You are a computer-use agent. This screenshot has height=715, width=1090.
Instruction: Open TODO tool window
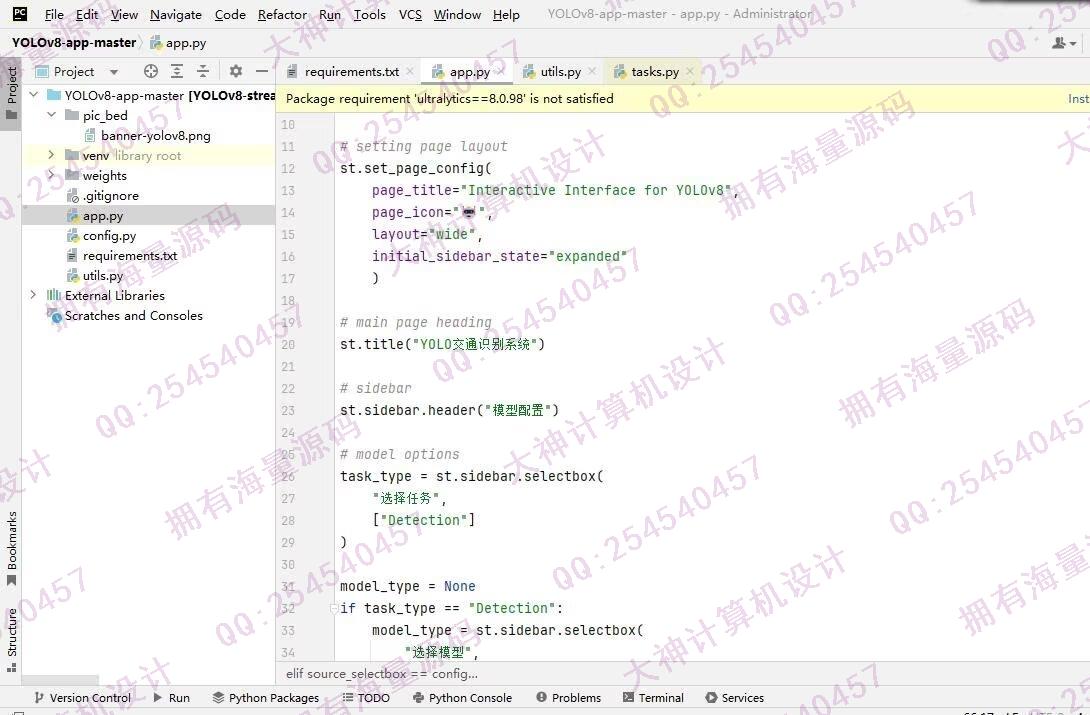[366, 698]
